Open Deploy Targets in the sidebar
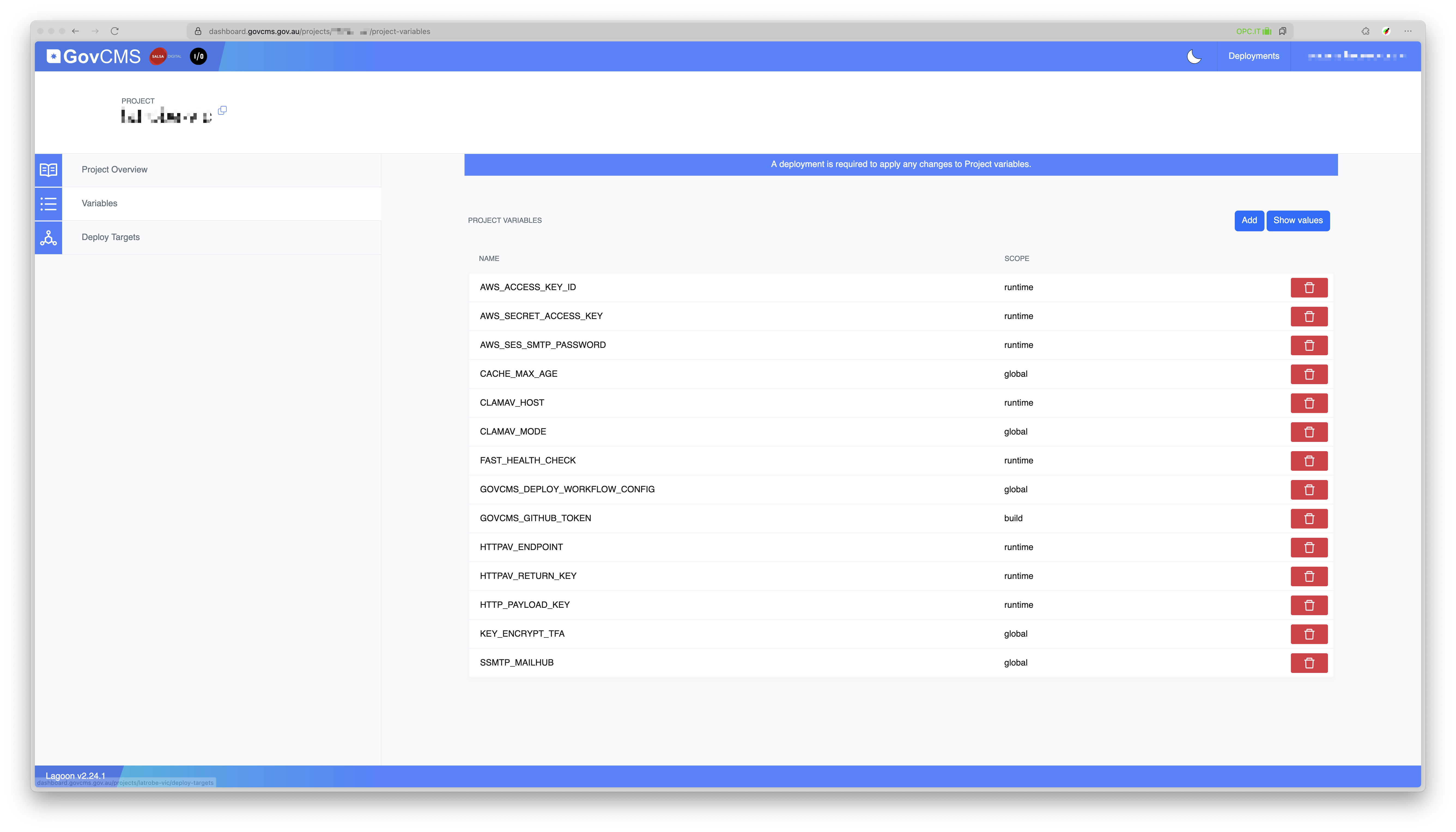The height and width of the screenshot is (832, 1456). click(110, 237)
